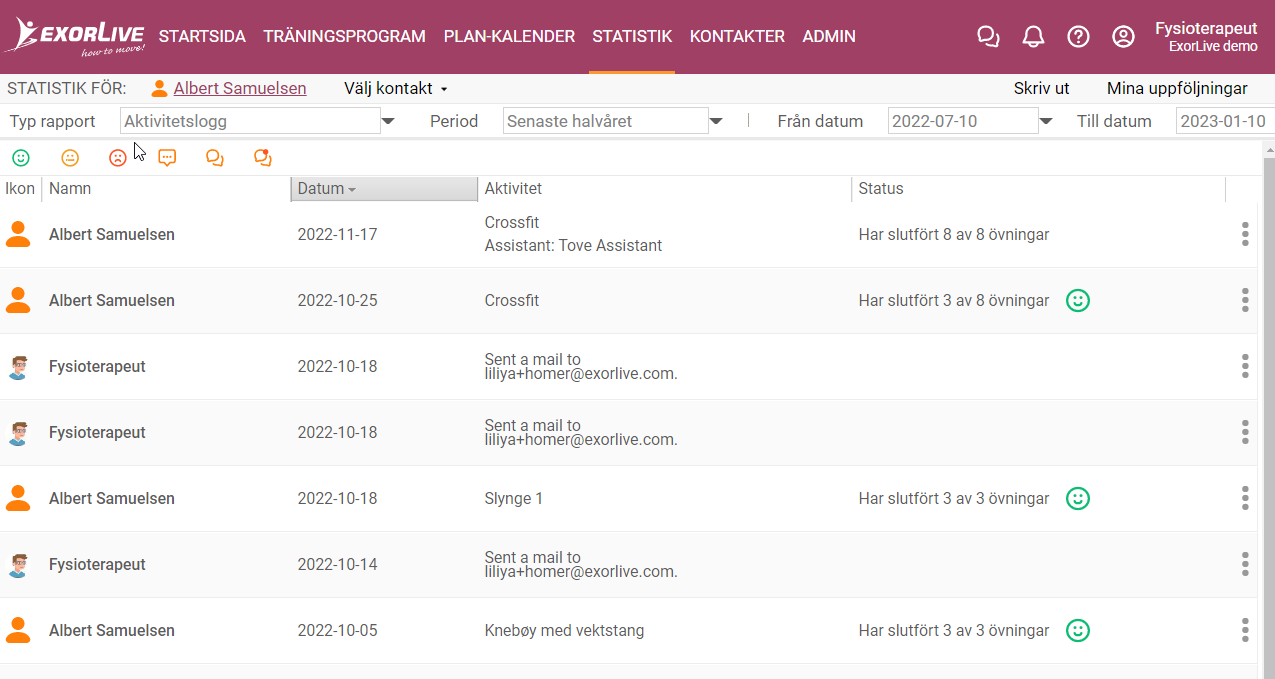The image size is (1275, 679).
Task: Filter by comment bubble with dots
Action: [168, 158]
